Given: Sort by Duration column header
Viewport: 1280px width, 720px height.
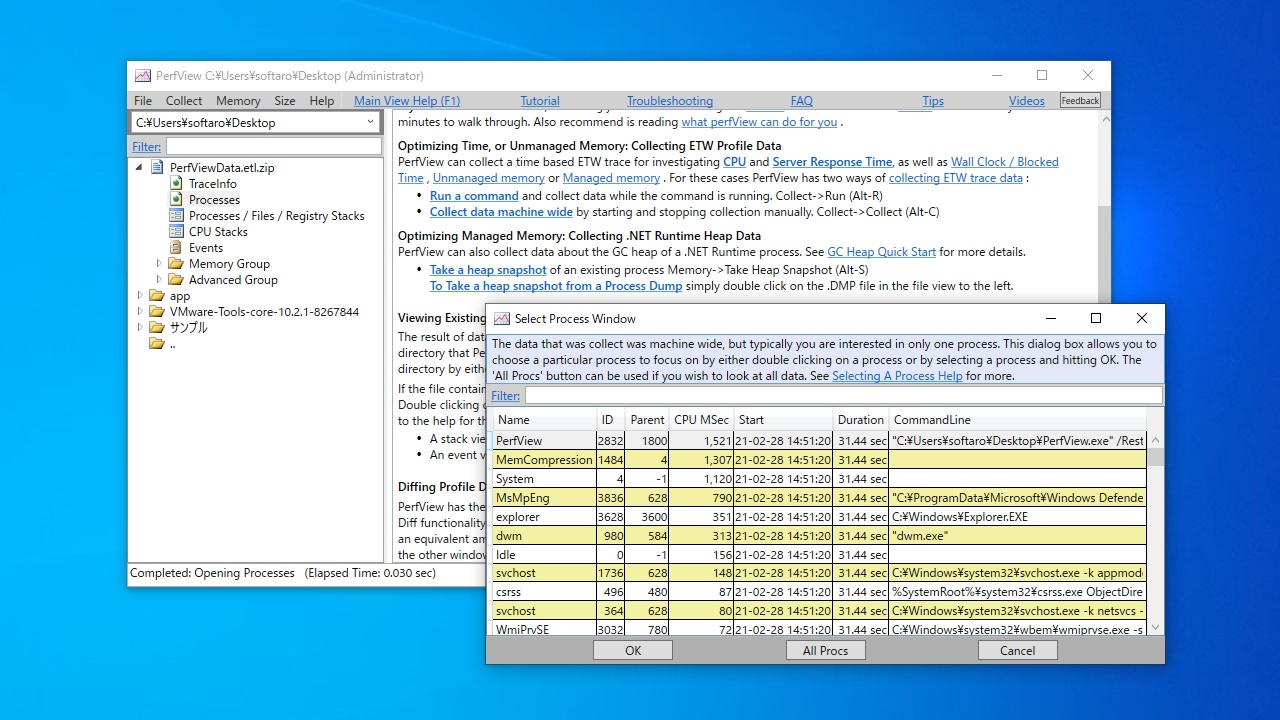Looking at the screenshot, I should (x=861, y=420).
